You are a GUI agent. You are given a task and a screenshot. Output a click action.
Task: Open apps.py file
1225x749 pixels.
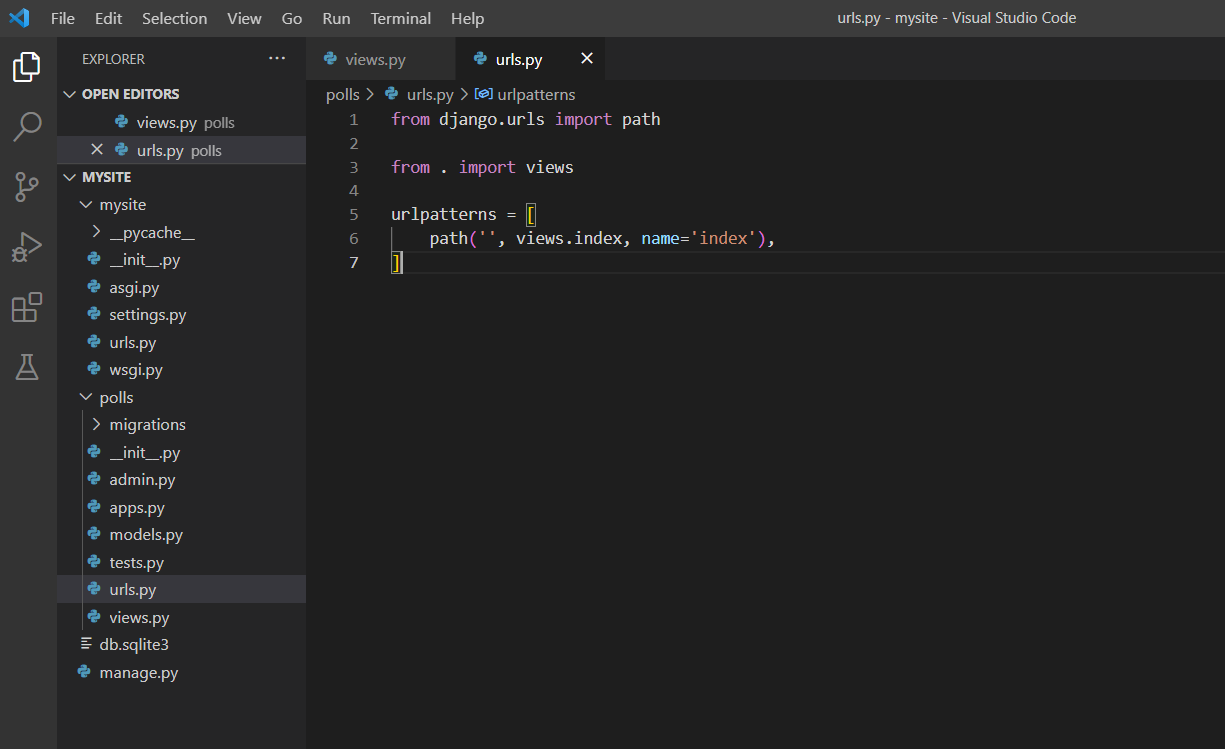pyautogui.click(x=181, y=507)
